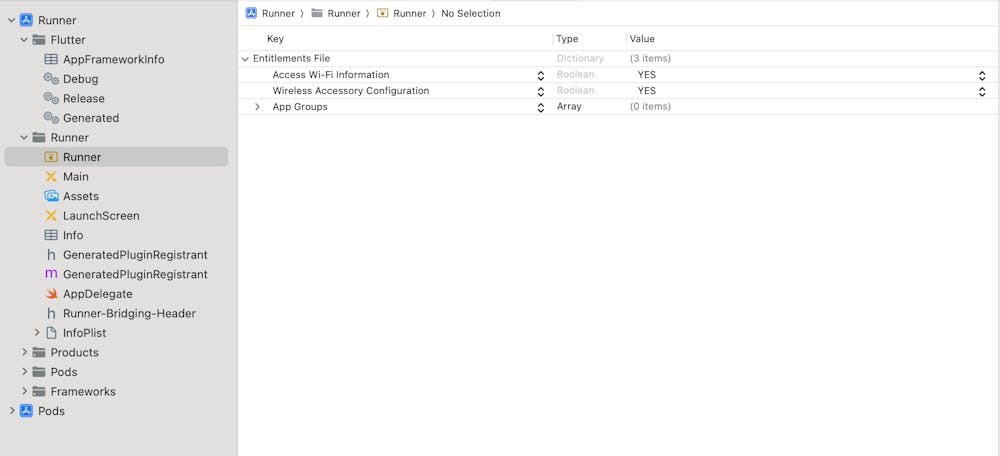Expand the Pods group under Runner
The height and width of the screenshot is (456, 1000).
[24, 372]
